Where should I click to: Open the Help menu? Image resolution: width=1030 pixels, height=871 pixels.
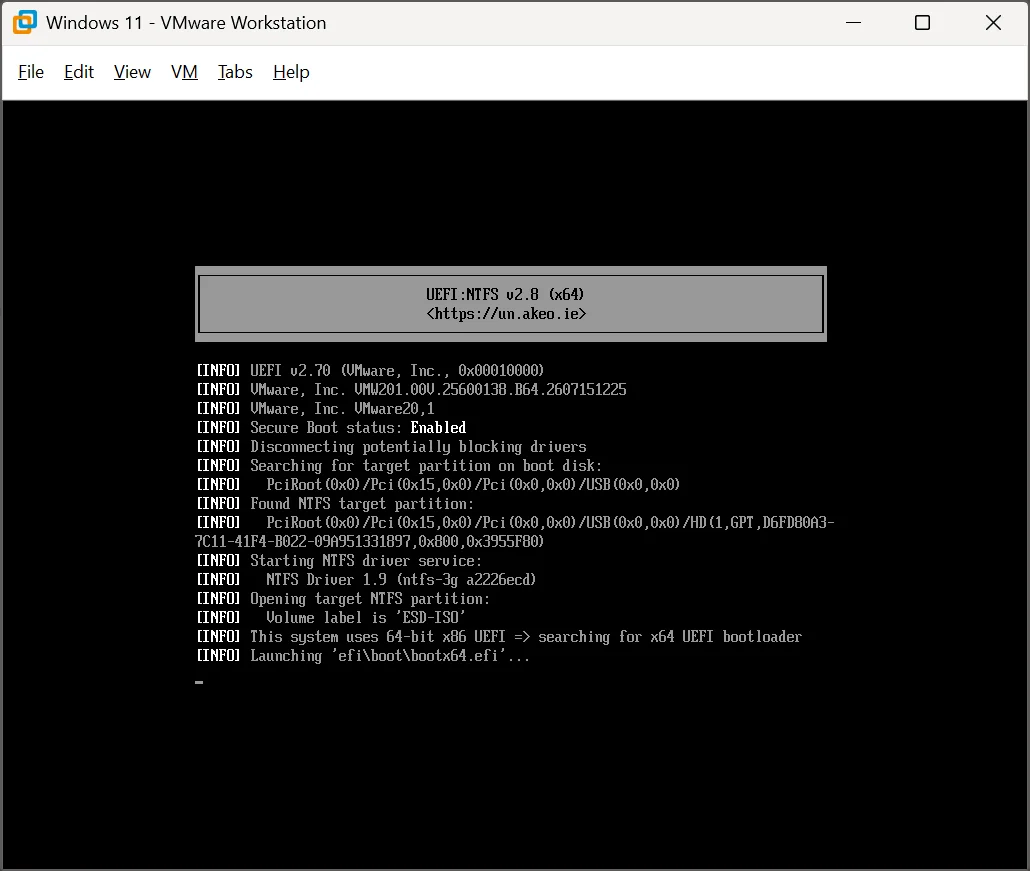click(x=291, y=72)
